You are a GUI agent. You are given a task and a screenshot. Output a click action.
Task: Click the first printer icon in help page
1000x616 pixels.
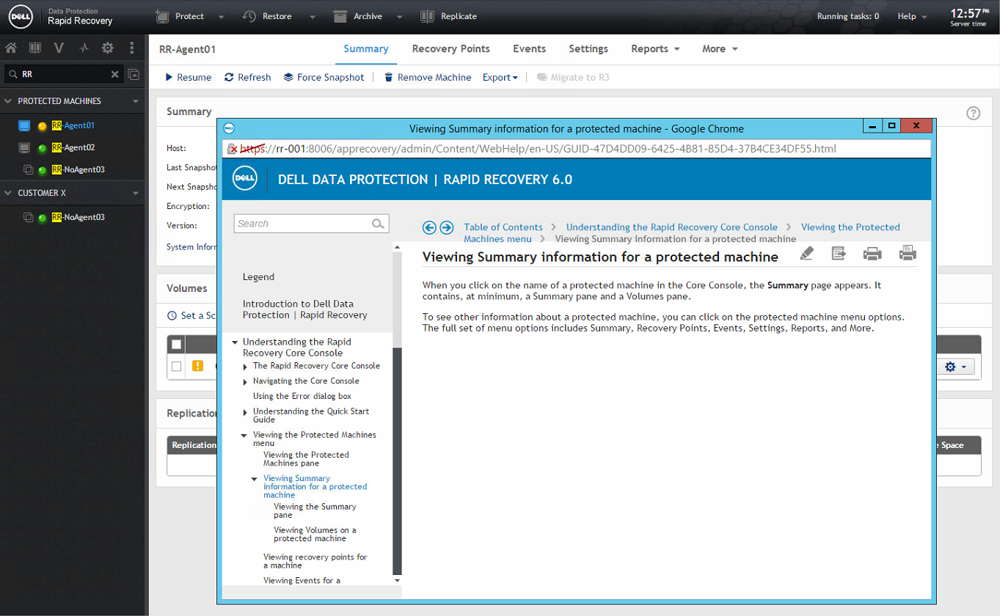tap(872, 254)
